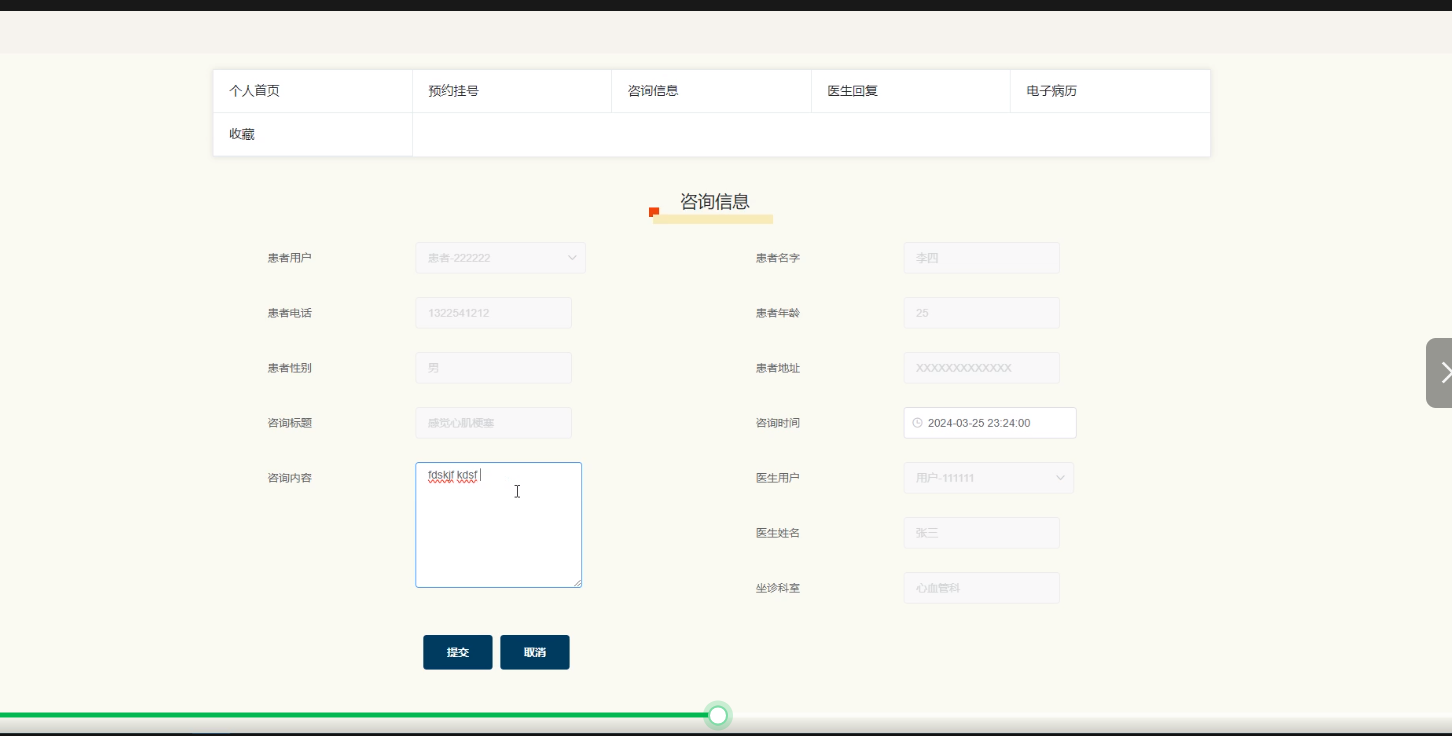Screen dimensions: 1452x736
Task: Click the 咨询信息 page heading
Action: click(x=714, y=202)
